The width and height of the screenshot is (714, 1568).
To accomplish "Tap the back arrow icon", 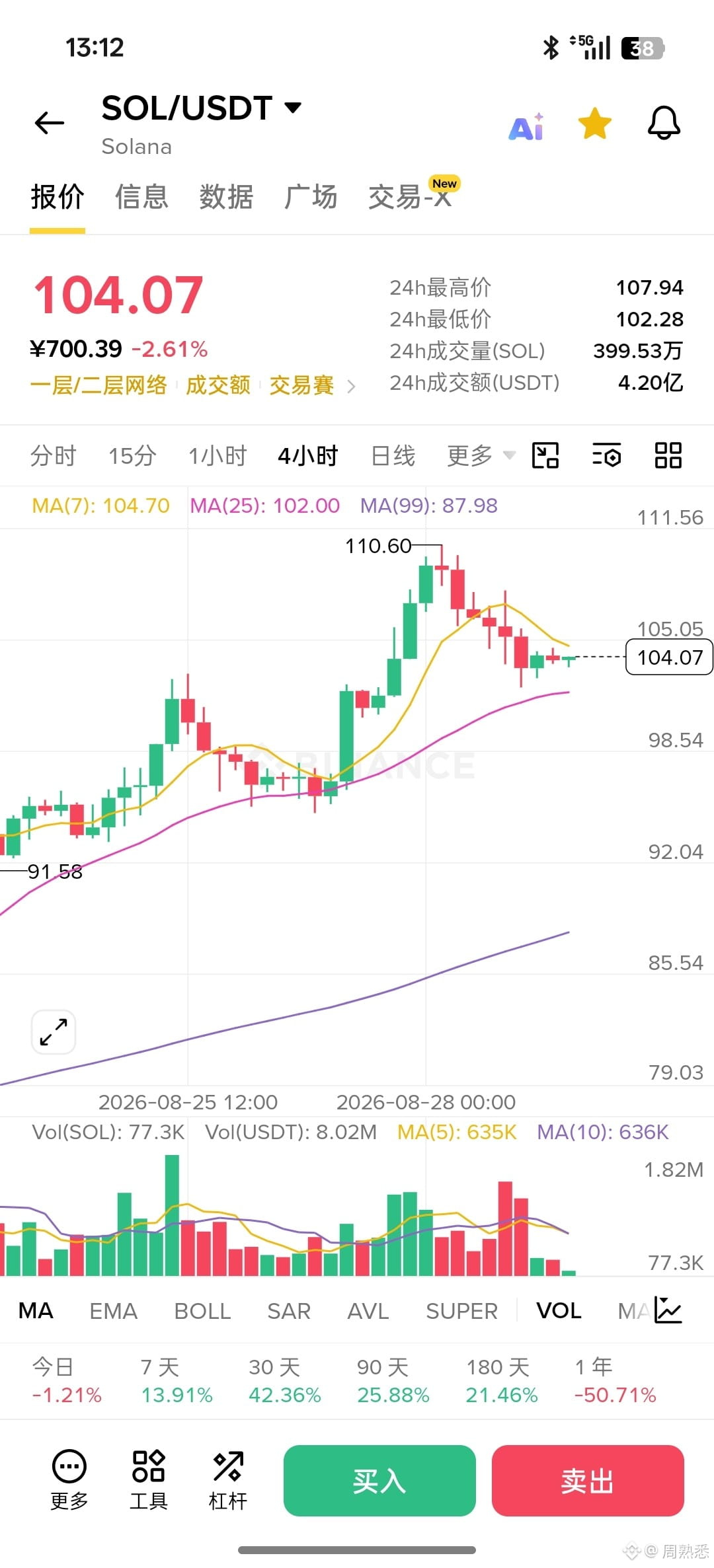I will point(50,123).
